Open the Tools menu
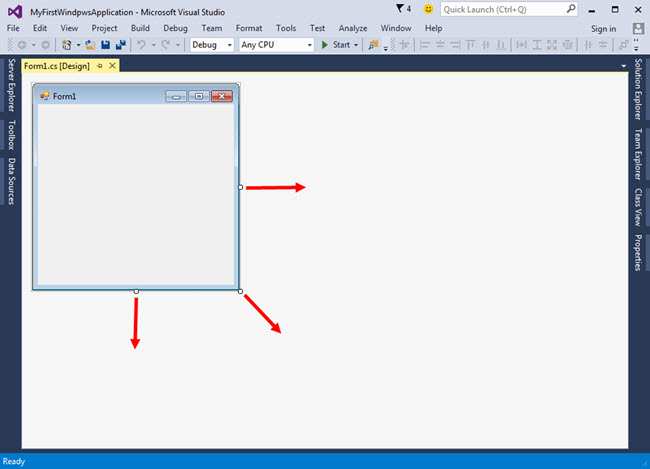 [x=286, y=28]
